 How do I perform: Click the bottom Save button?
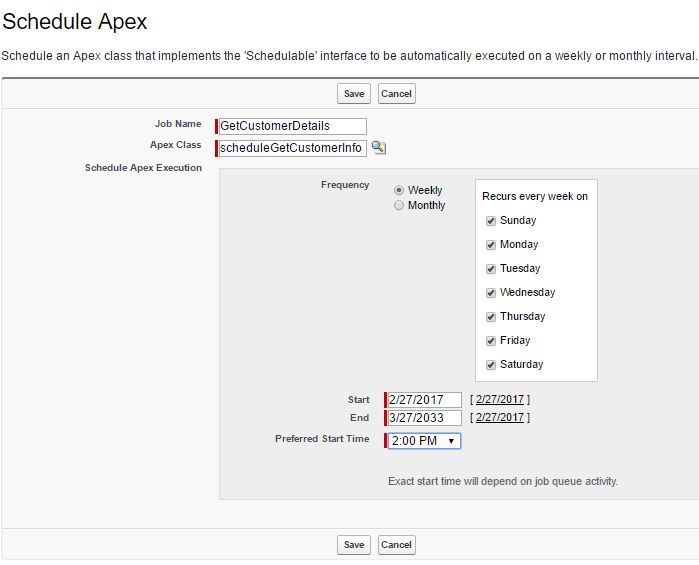pyautogui.click(x=354, y=545)
